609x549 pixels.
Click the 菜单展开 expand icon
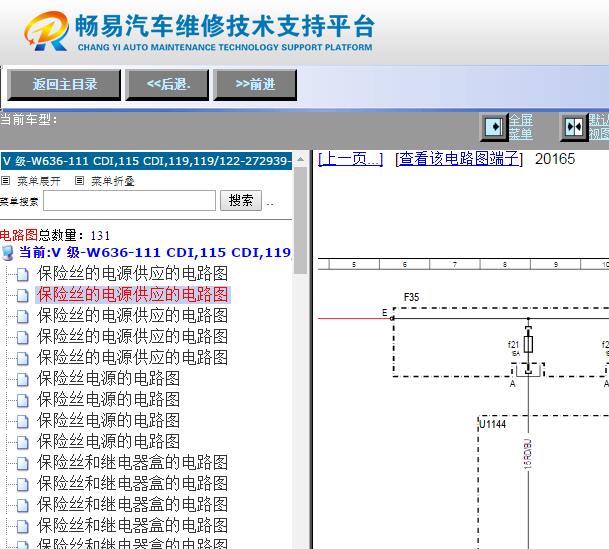[5, 181]
